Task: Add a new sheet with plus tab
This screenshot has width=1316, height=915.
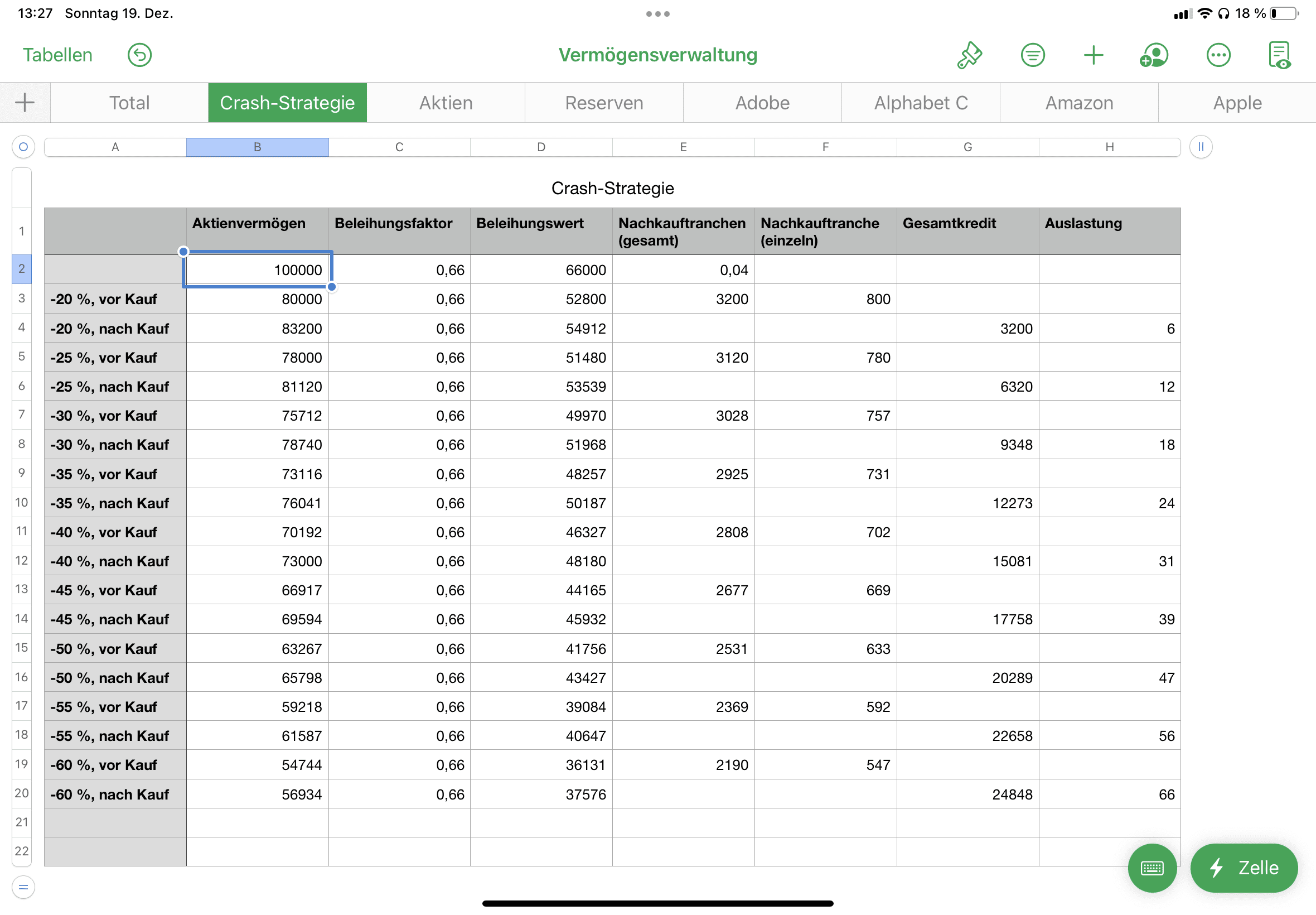Action: [x=25, y=103]
